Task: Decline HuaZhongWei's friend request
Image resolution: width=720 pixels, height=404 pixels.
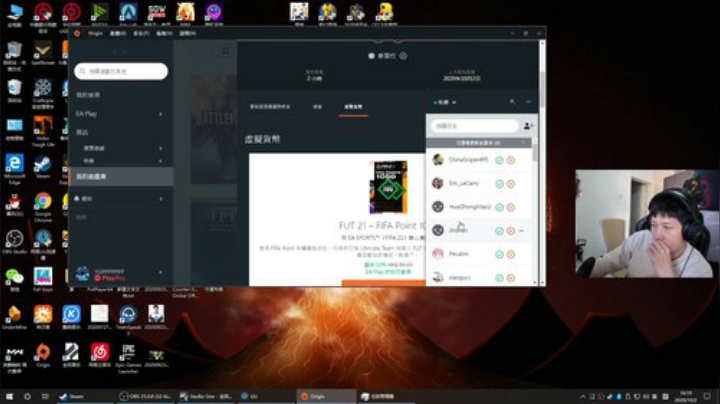Action: click(x=511, y=207)
